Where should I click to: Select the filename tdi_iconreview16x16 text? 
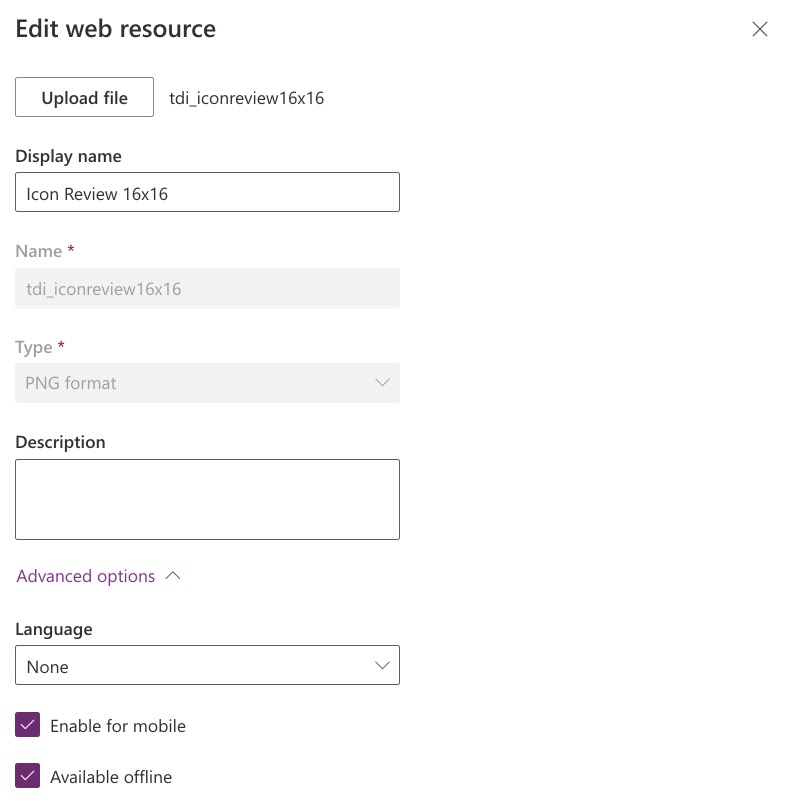[247, 97]
